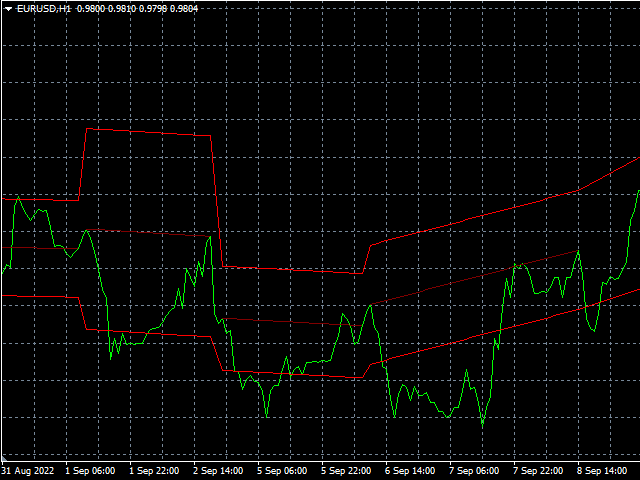The height and width of the screenshot is (480, 640).
Task: Click the 1 Sep 22:00 time label
Action: [x=154, y=470]
